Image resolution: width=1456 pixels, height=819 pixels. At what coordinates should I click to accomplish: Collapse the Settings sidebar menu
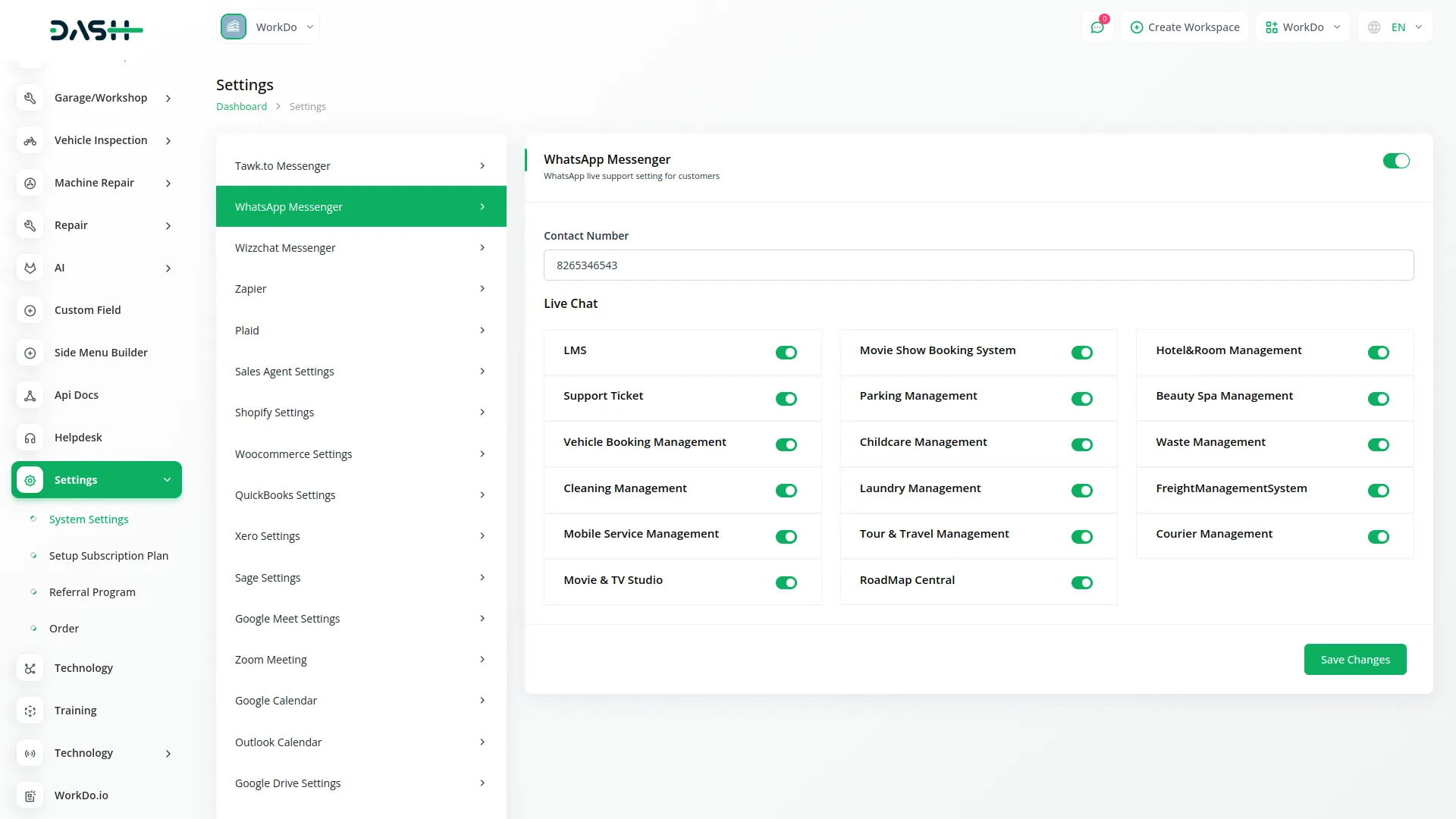[97, 480]
